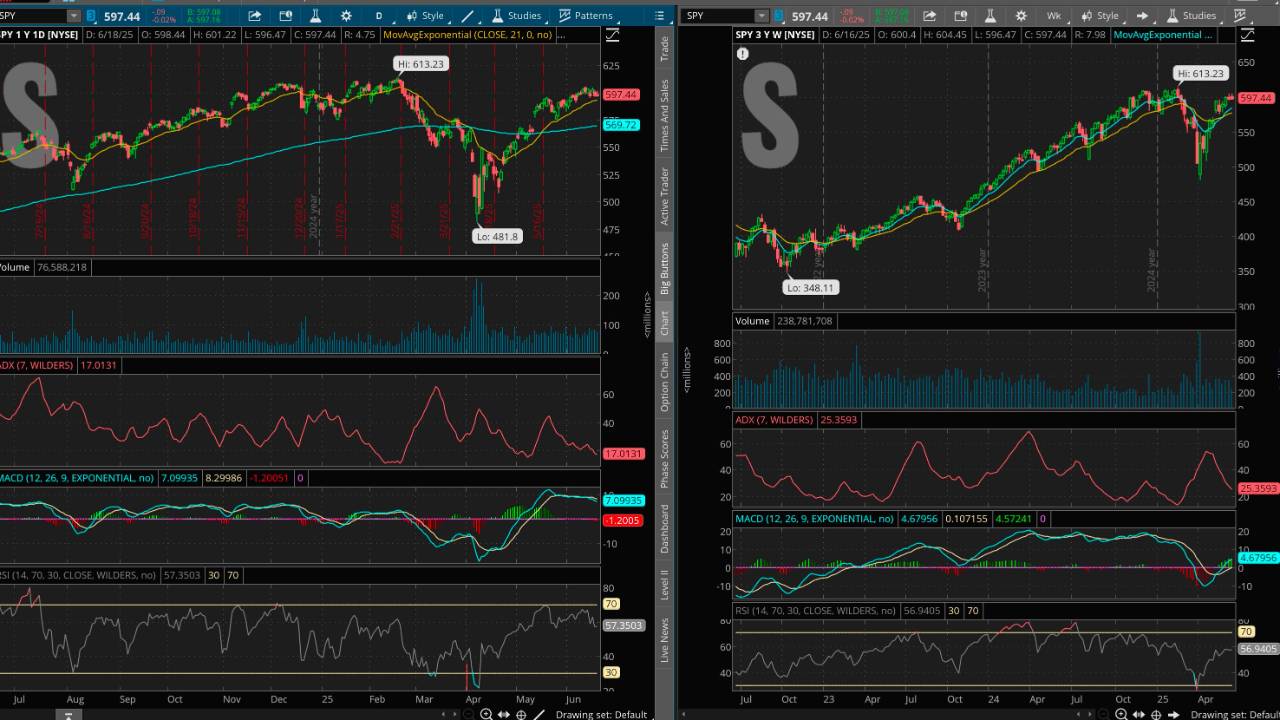Toggle the chart scale icon at right chart header
1280x720 pixels.
(1247, 35)
